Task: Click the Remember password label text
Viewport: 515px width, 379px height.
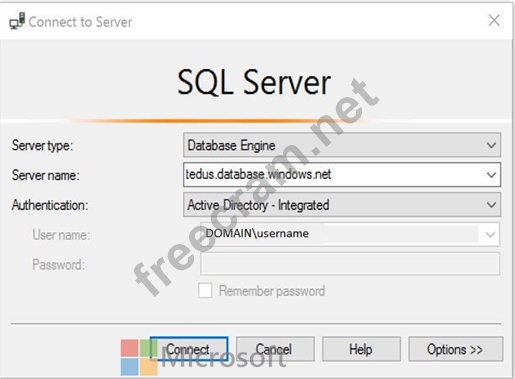Action: tap(272, 291)
